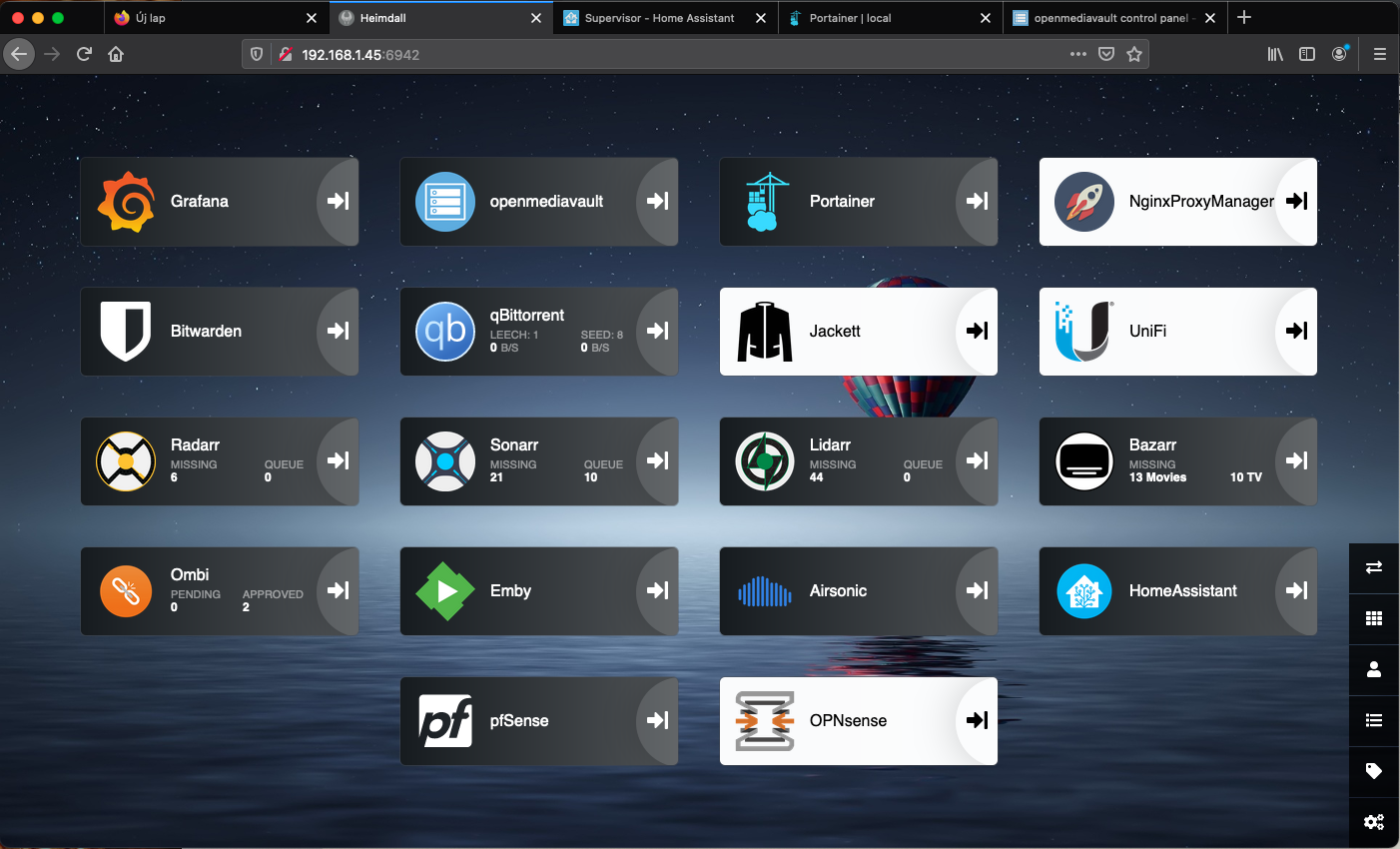Switch to Supervisor - Home Assistant tab
Image resolution: width=1400 pixels, height=849 pixels.
[665, 18]
